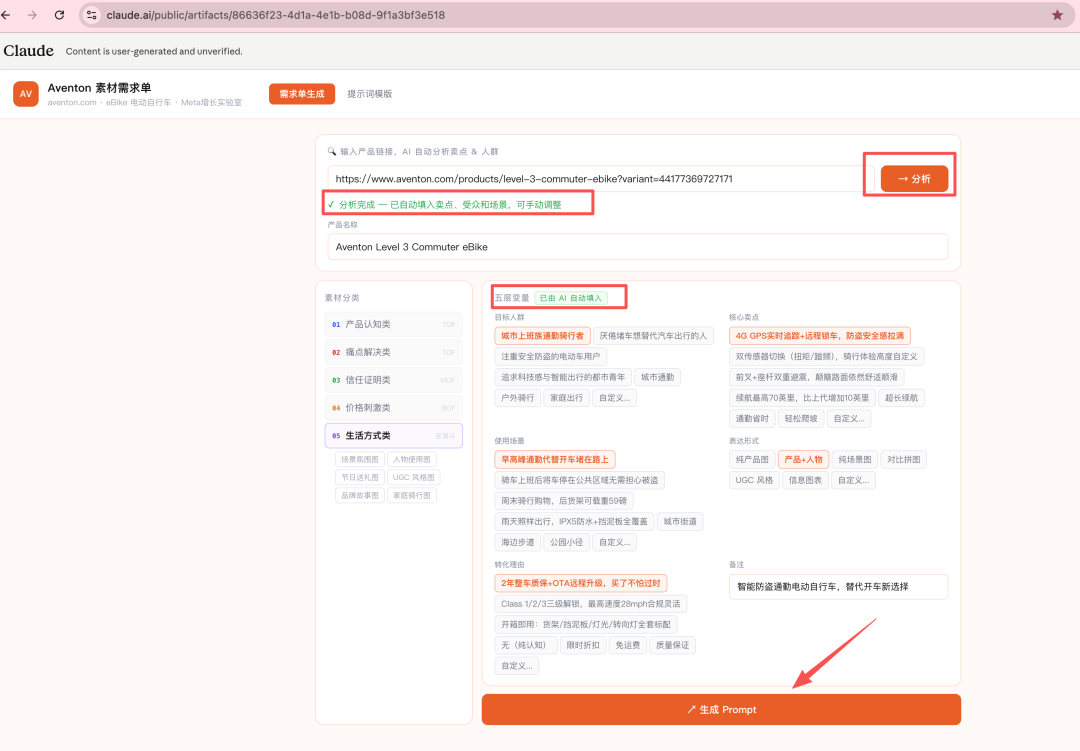Screen dimensions: 1080x751
Task: Select 纯场景图 expression format
Action: click(x=855, y=460)
